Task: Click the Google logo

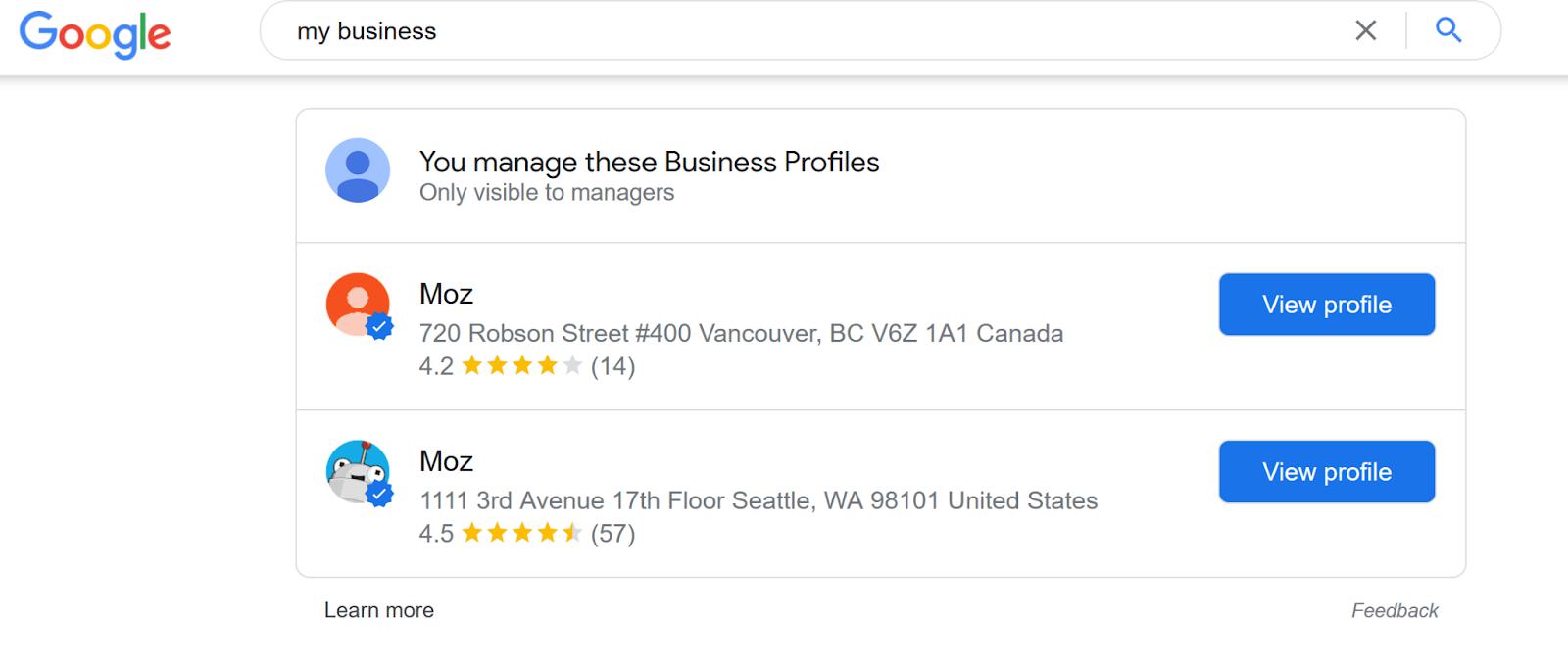Action: [x=95, y=34]
